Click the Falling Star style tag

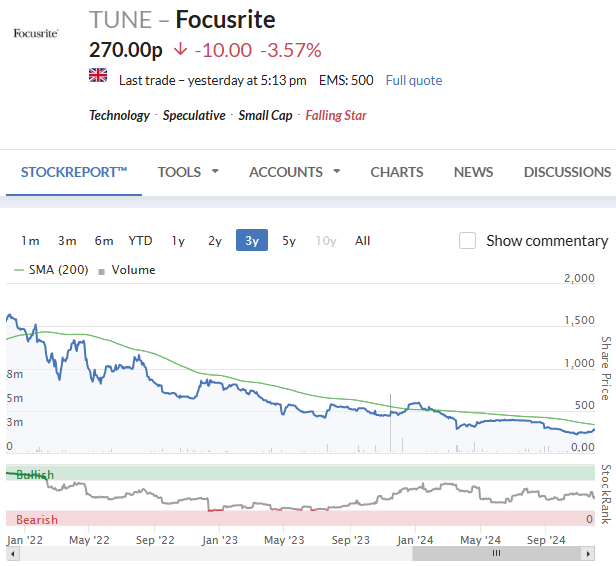336,115
